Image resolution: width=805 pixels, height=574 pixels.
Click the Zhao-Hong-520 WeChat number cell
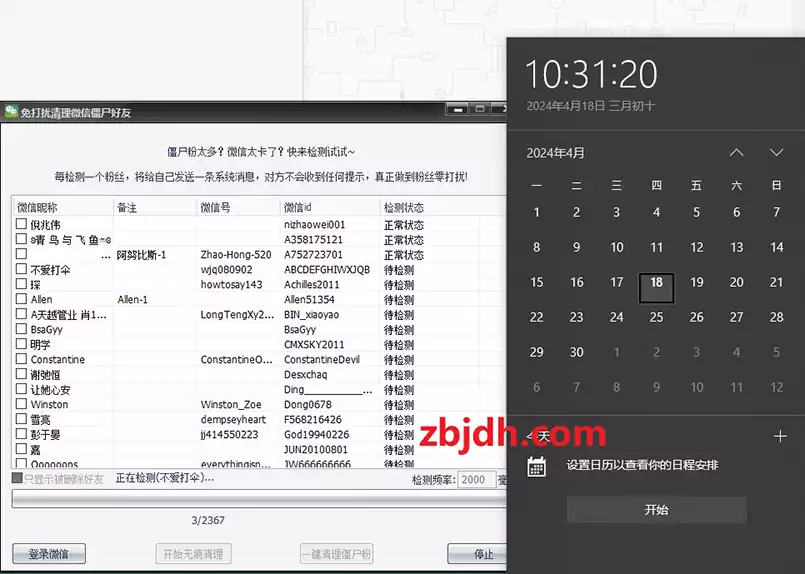236,254
